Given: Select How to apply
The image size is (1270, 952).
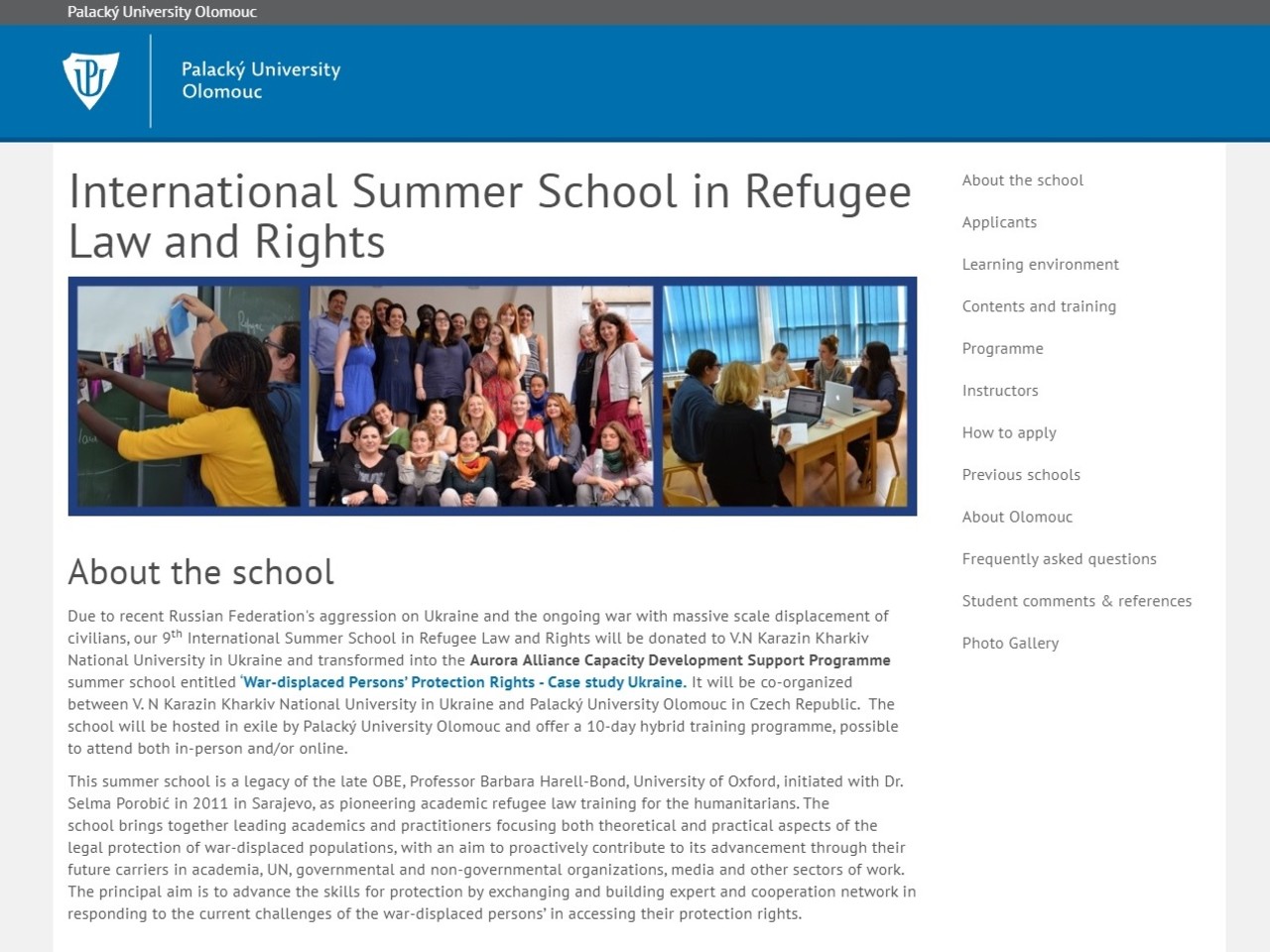Looking at the screenshot, I should pos(1009,433).
